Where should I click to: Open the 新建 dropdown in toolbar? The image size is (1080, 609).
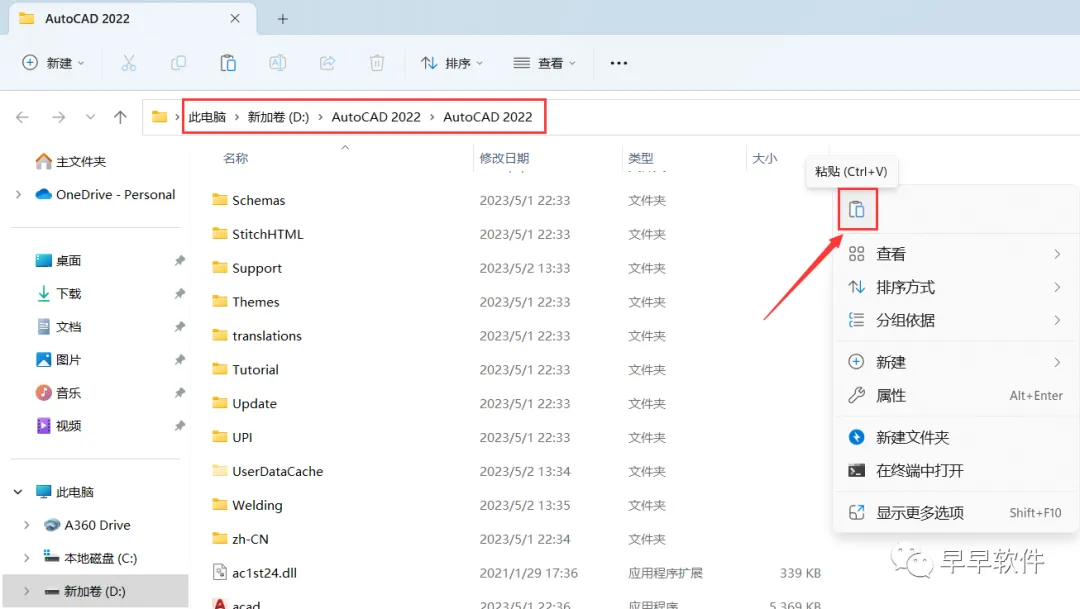pos(54,63)
